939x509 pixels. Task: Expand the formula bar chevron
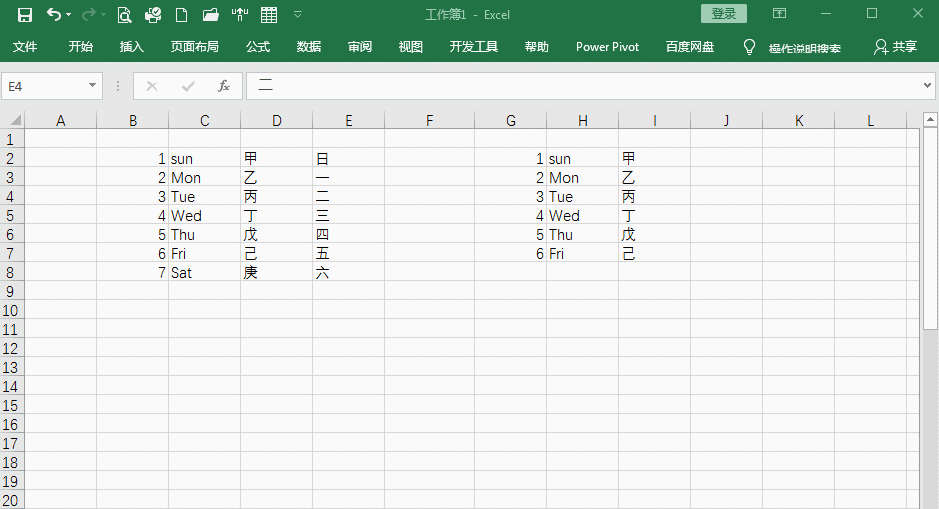tap(927, 86)
